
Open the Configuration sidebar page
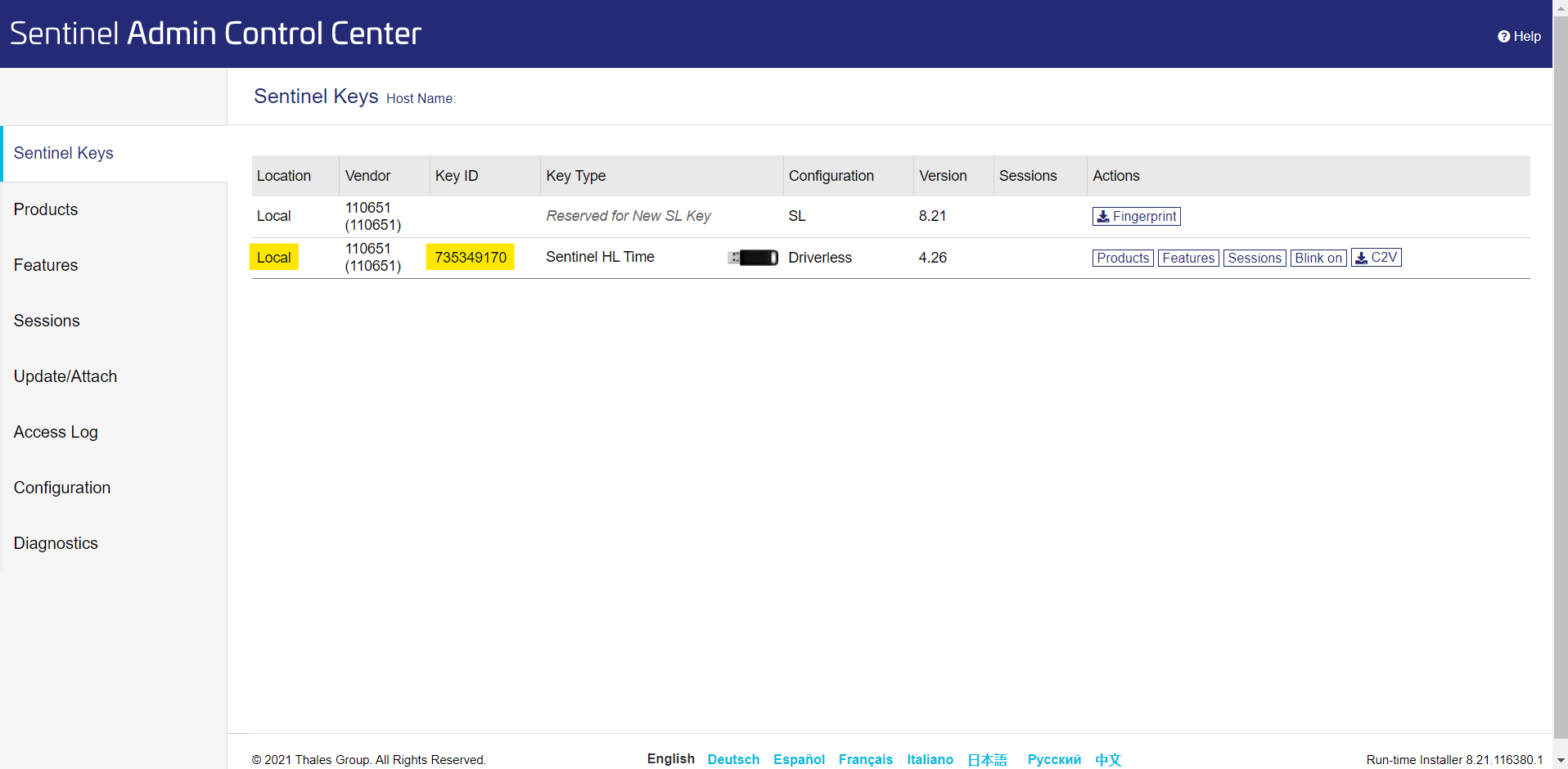click(62, 488)
